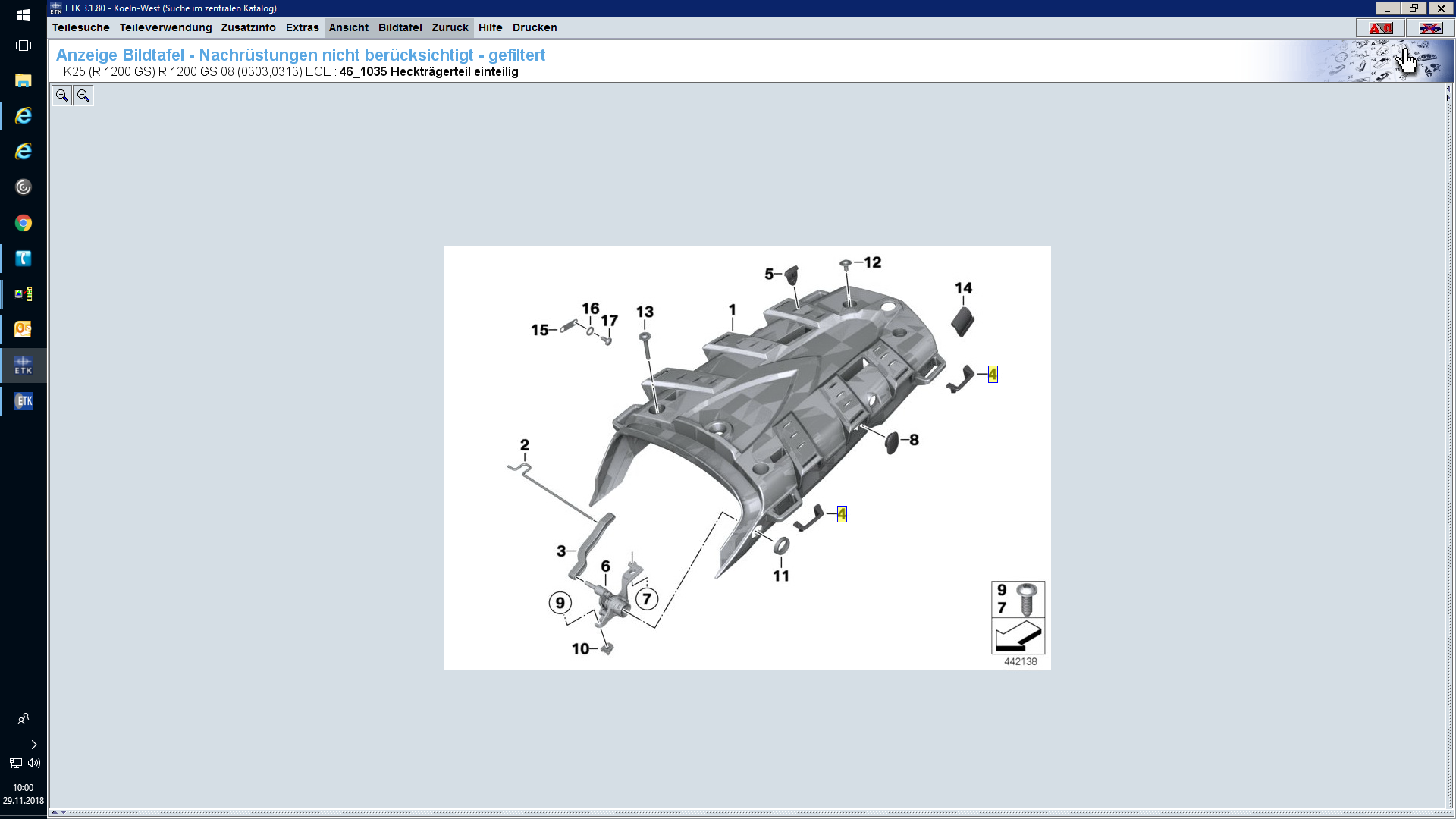Click the zoom out magnifier button
Image resolution: width=1456 pixels, height=819 pixels.
click(83, 96)
